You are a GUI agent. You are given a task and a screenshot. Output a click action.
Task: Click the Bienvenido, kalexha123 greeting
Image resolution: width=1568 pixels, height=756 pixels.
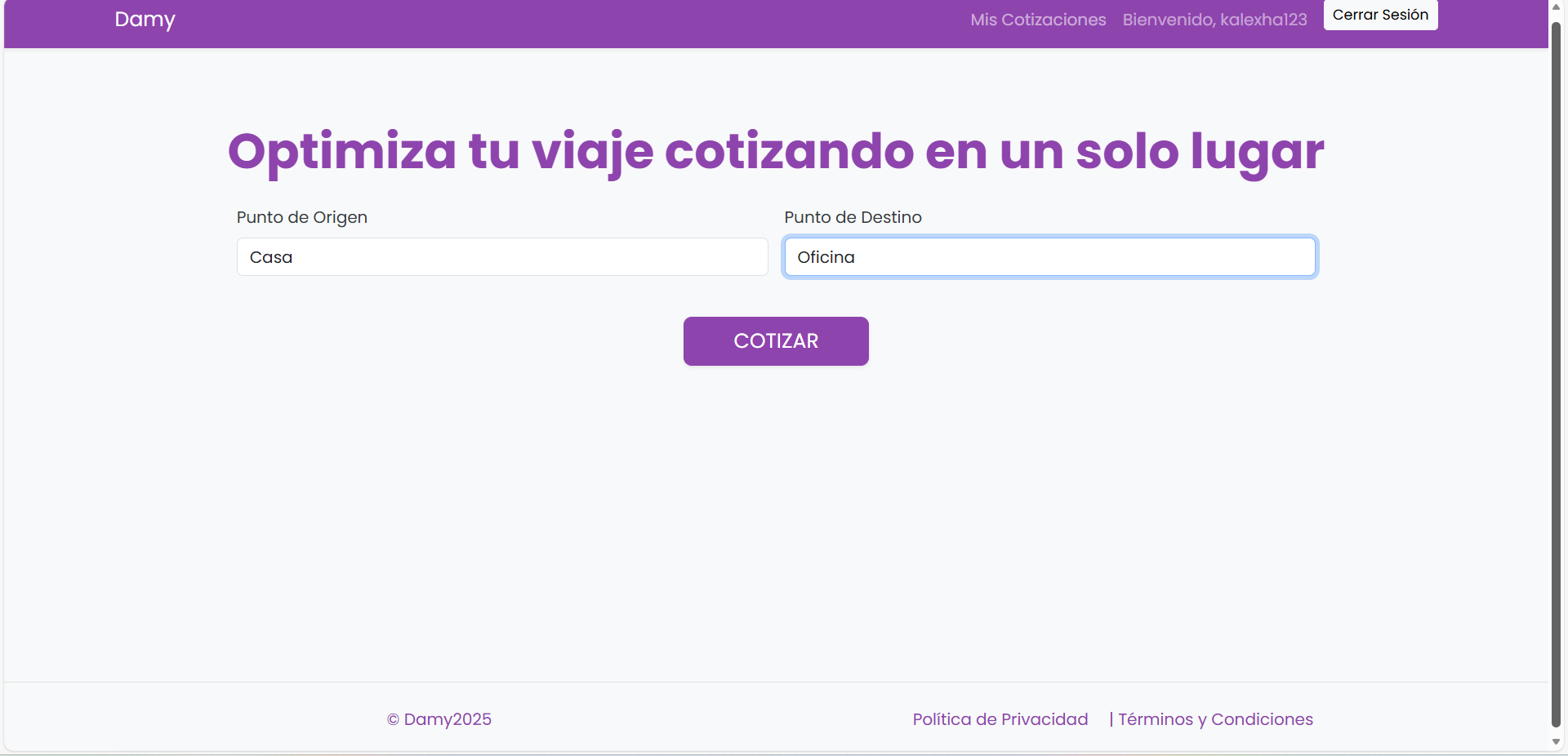[1214, 20]
